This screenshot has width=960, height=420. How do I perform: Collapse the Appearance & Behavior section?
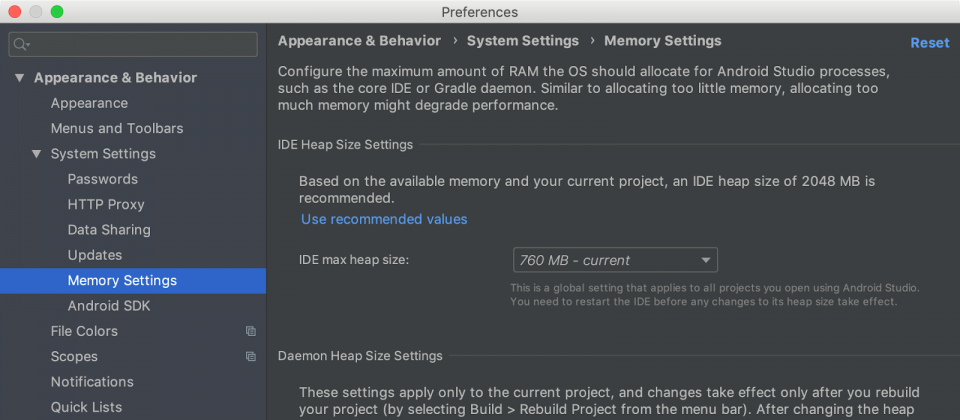[x=20, y=78]
